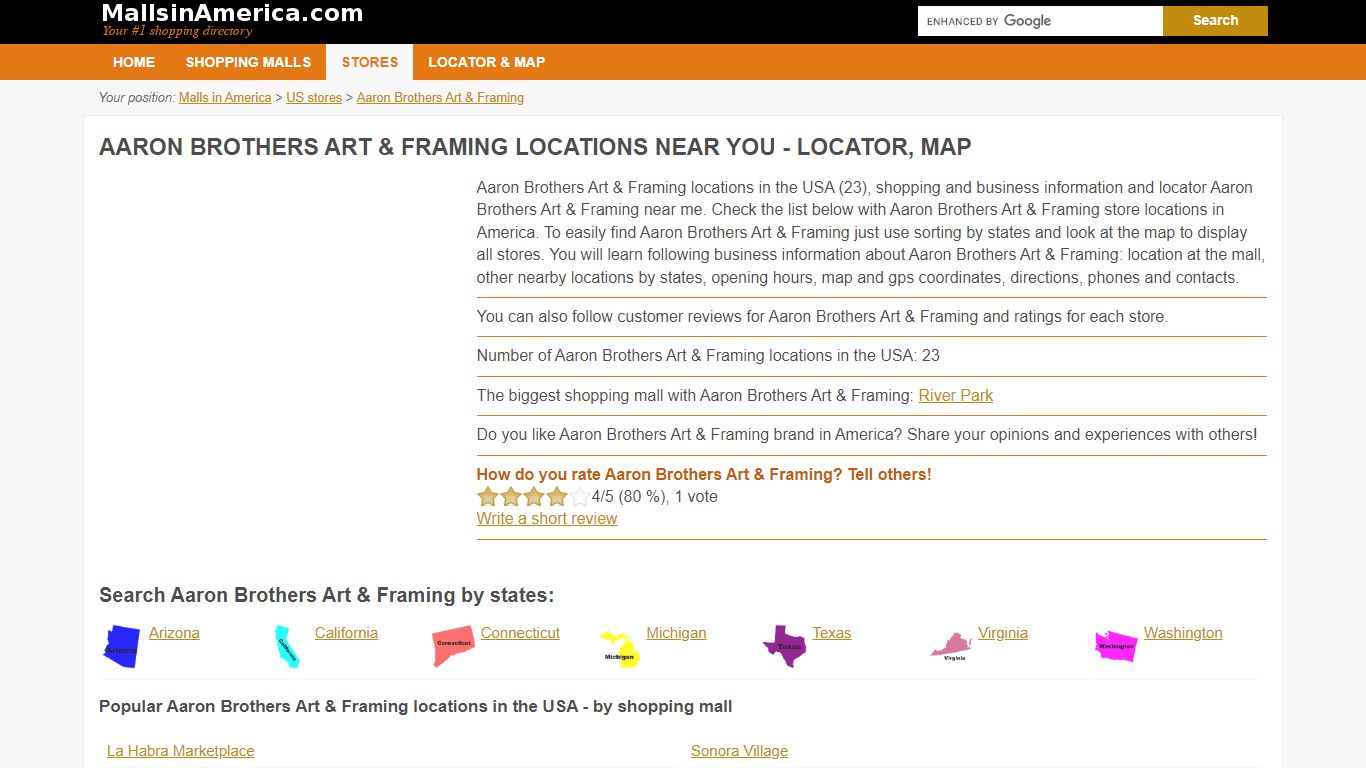Open the California state link
The width and height of the screenshot is (1366, 768).
pyautogui.click(x=346, y=633)
